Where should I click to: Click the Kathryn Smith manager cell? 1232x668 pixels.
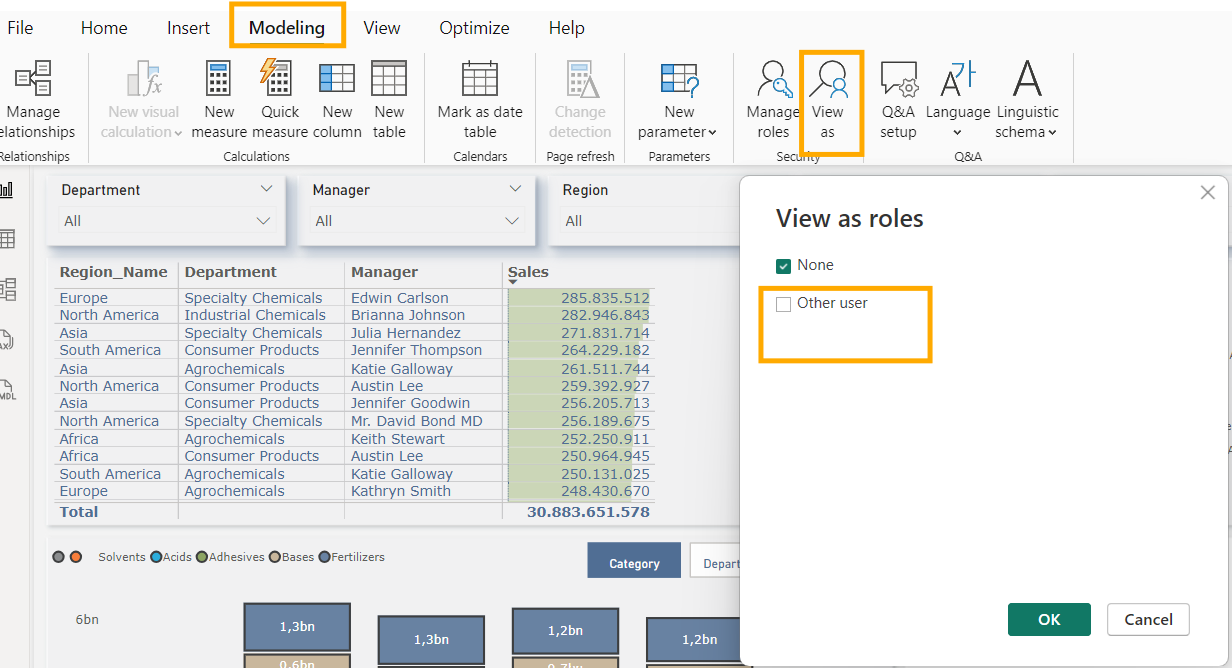tap(401, 491)
